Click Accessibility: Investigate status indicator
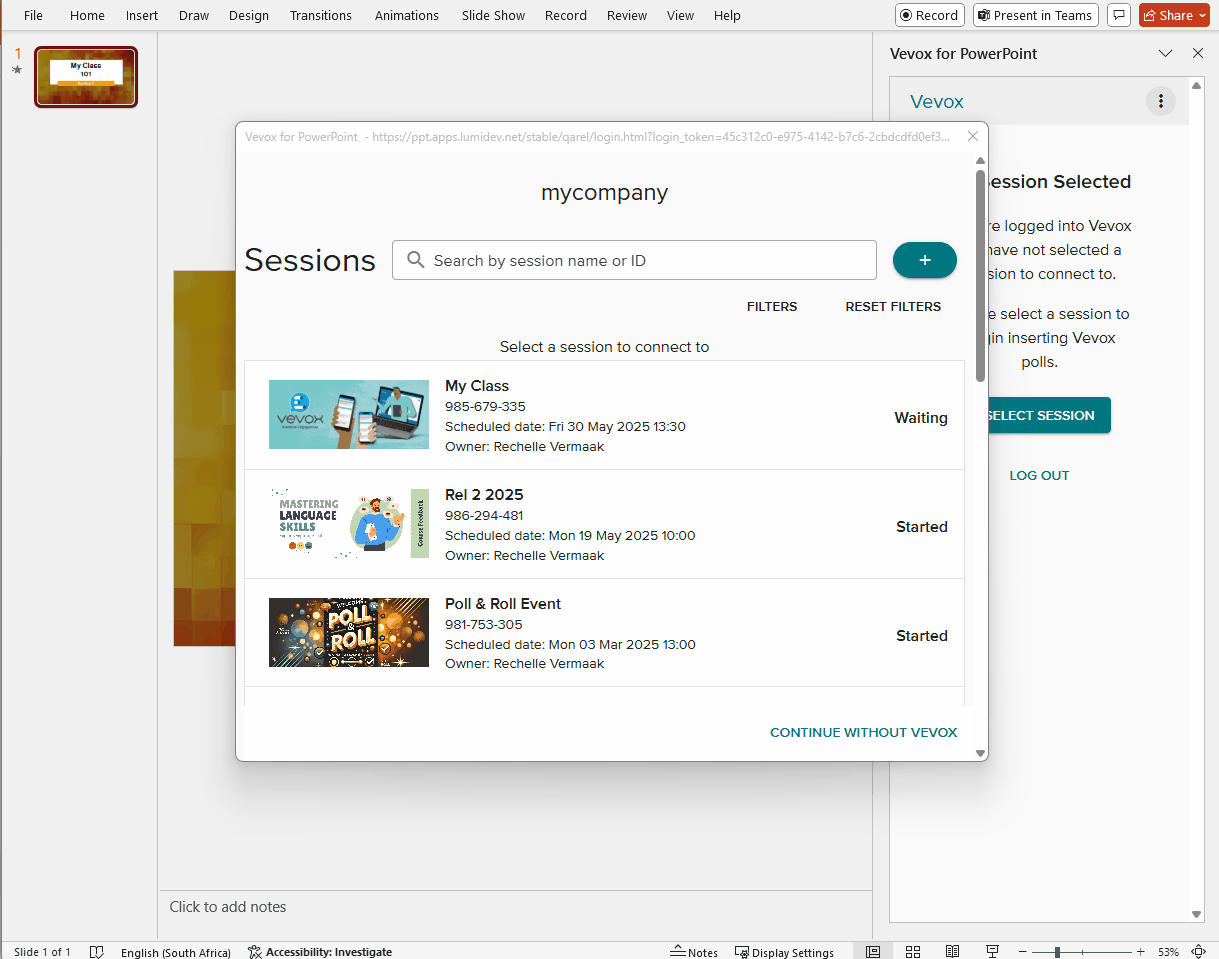This screenshot has width=1219, height=959. (x=320, y=952)
